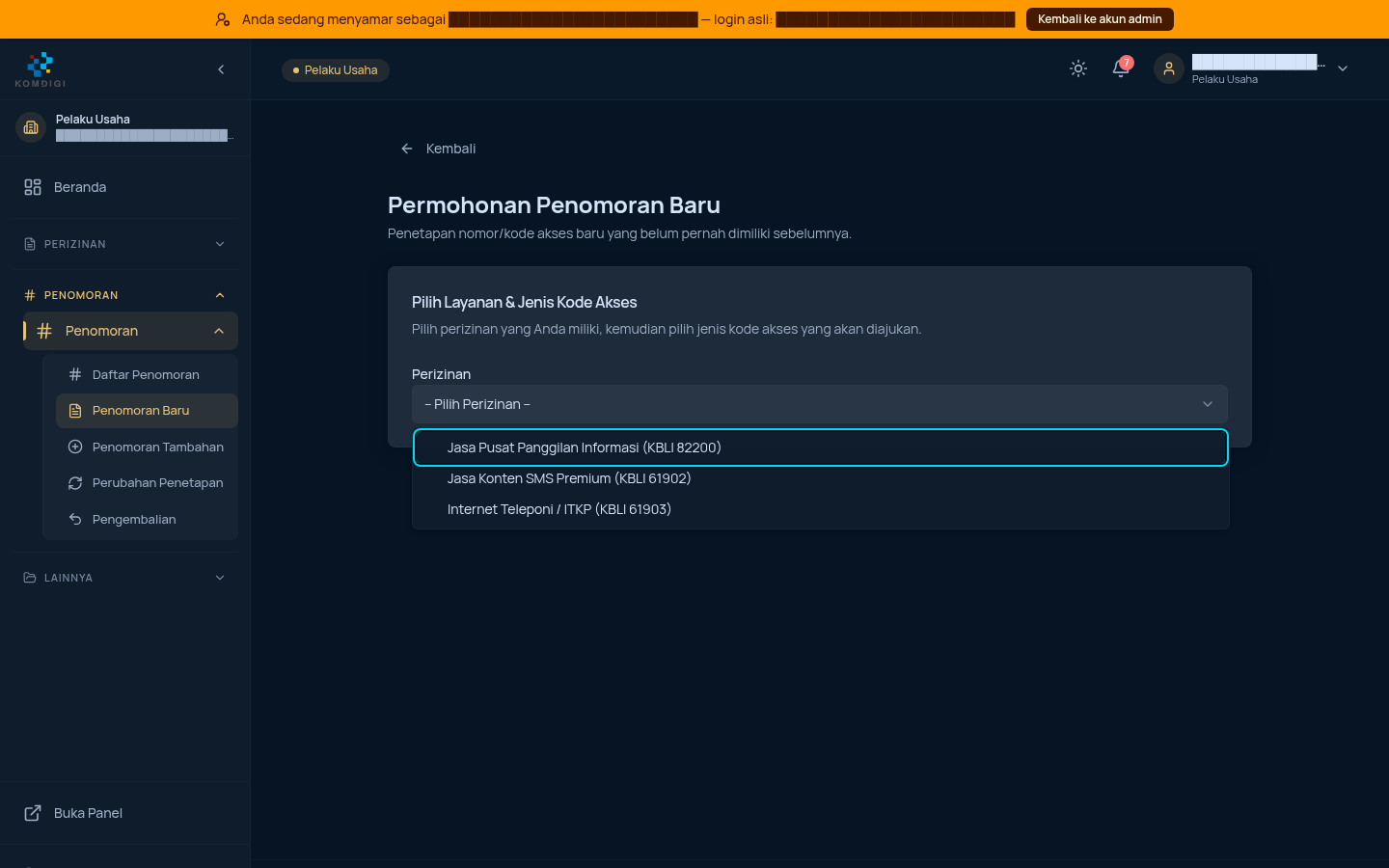The height and width of the screenshot is (868, 1389).
Task: Click the user avatar icon
Action: click(1169, 68)
